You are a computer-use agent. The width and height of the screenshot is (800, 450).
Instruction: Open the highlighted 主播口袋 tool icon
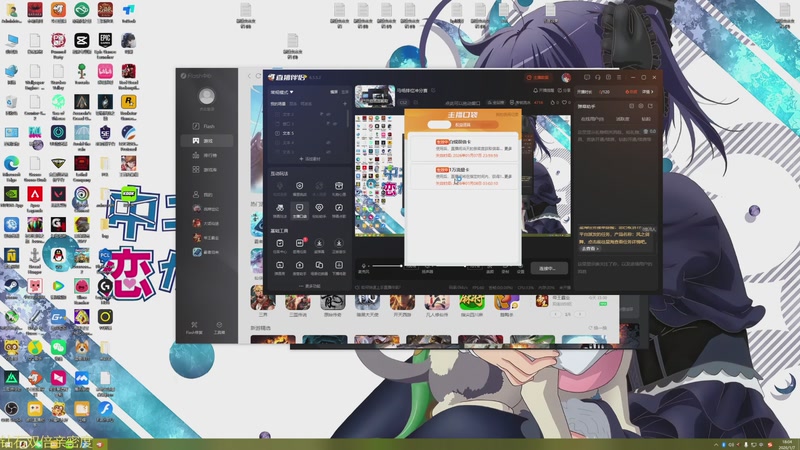pos(299,210)
